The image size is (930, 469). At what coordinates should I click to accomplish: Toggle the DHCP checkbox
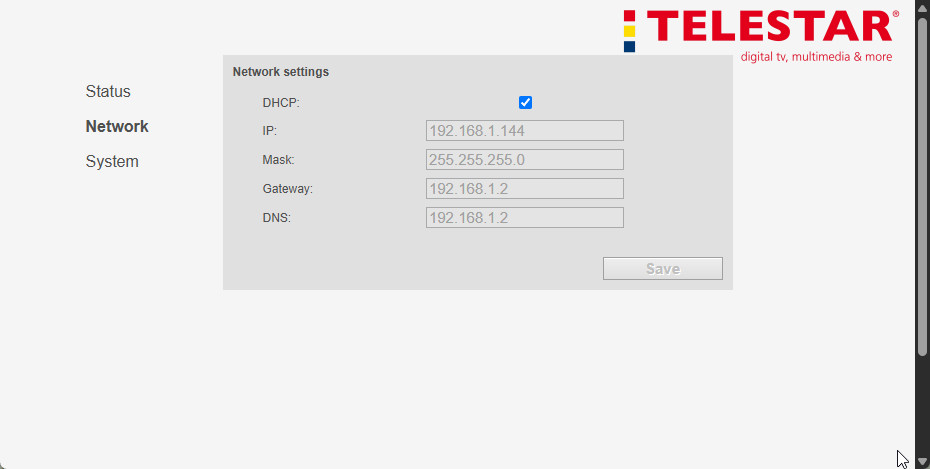tap(525, 102)
